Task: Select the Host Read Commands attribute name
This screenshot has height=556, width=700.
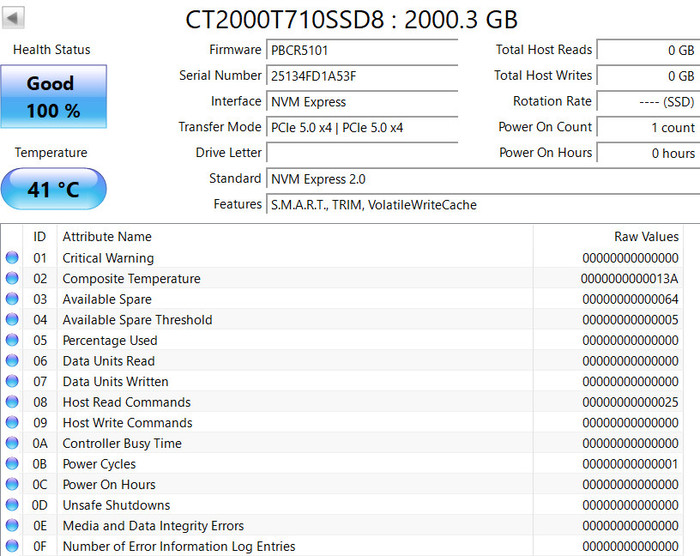Action: 126,402
